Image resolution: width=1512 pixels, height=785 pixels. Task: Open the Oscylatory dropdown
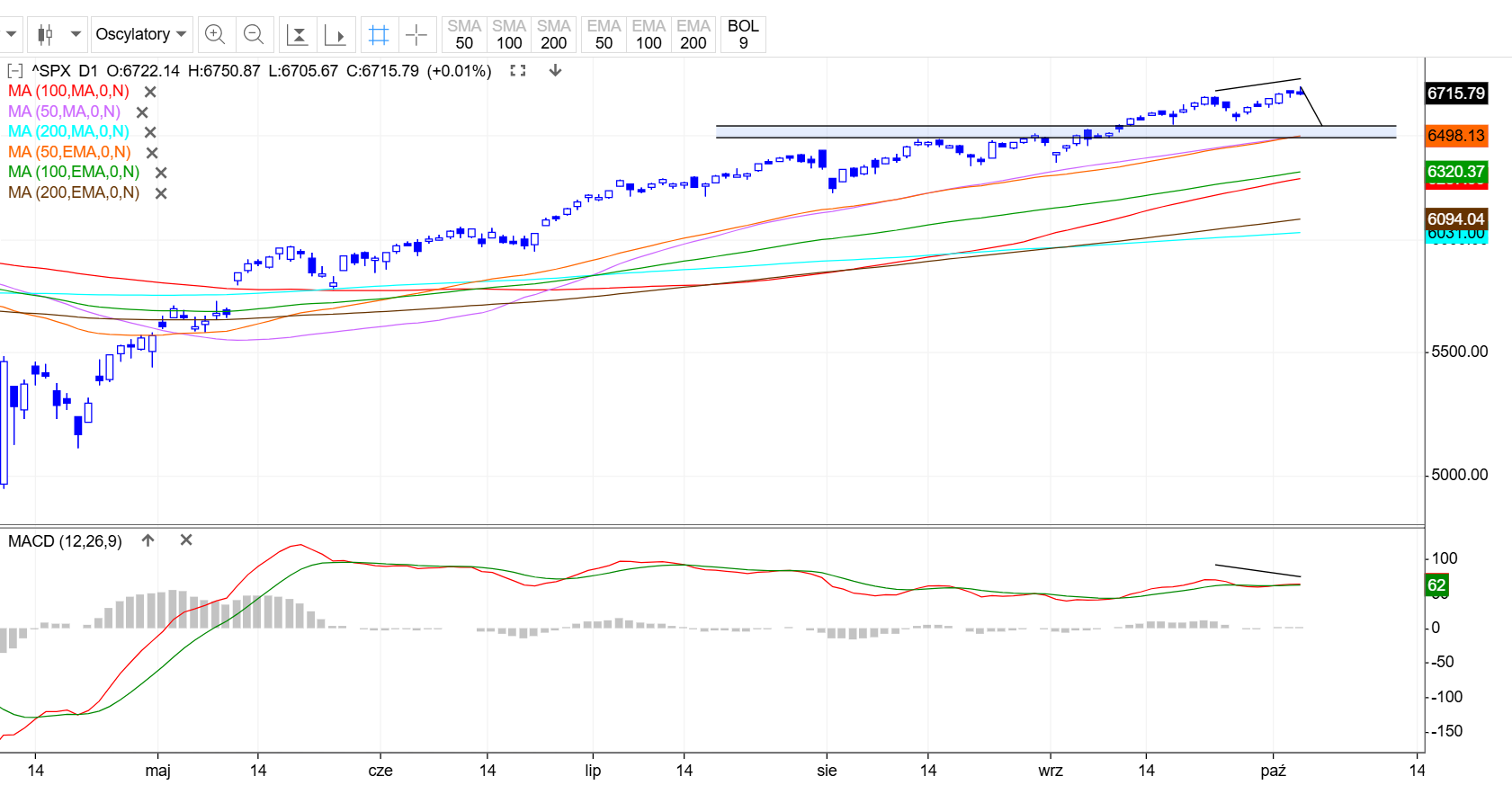tap(141, 35)
